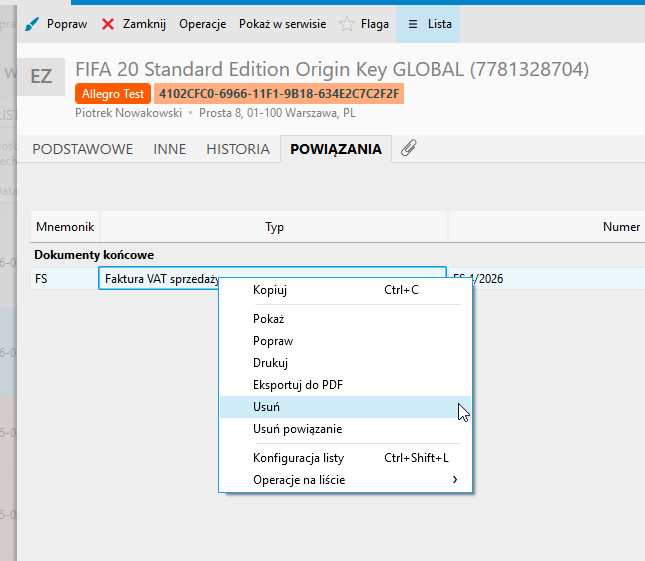
Task: Click the Mnemonik column header
Action: point(65,227)
